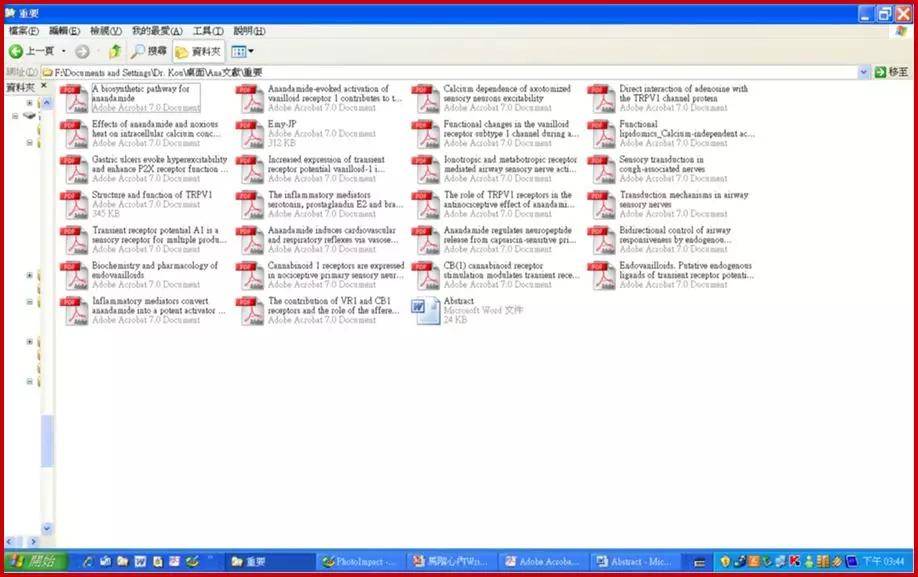The width and height of the screenshot is (918, 577).
Task: Open the File (檔案) menu
Action: click(x=23, y=31)
